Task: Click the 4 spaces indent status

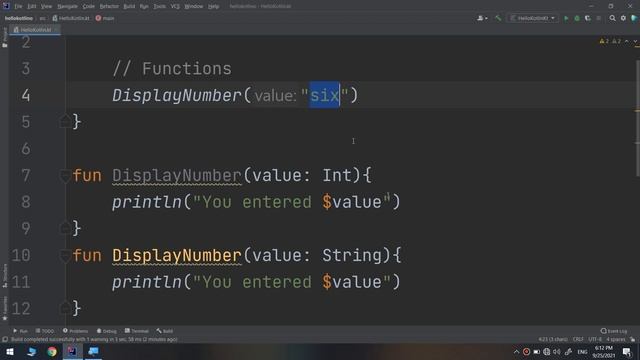Action: [616, 339]
